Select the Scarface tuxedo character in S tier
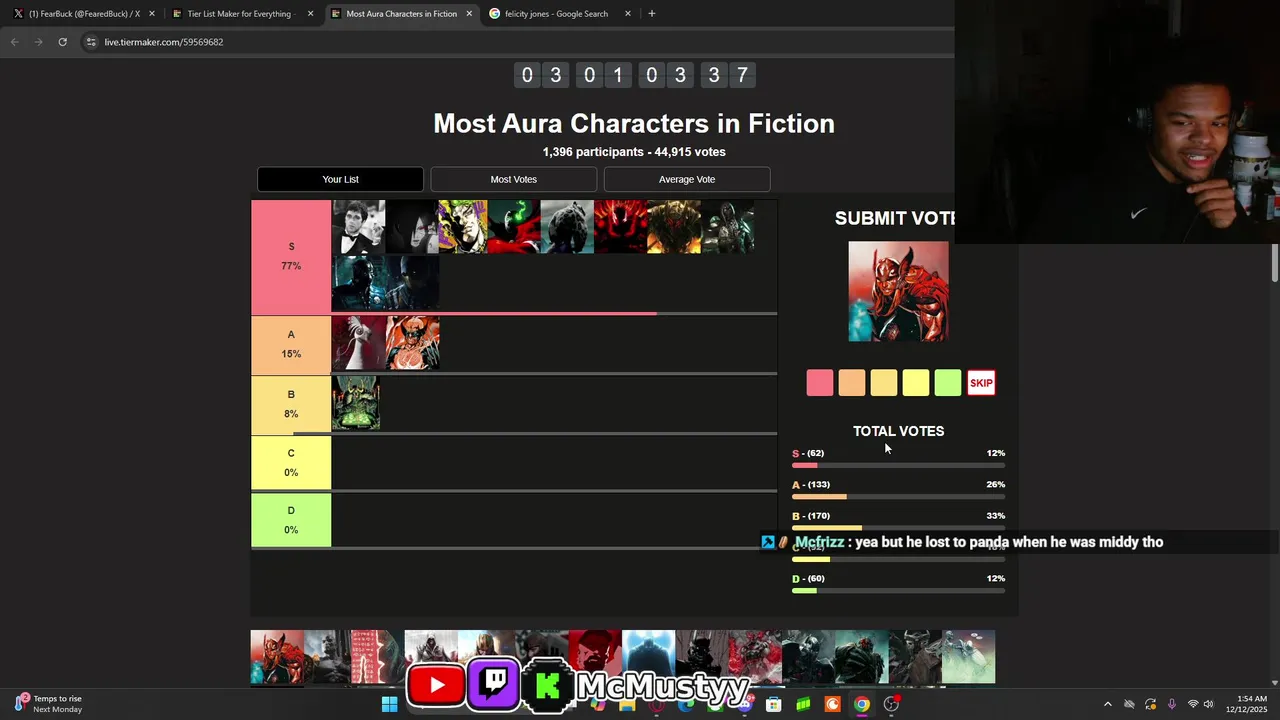Screen dimensions: 1280x720 click(359, 227)
